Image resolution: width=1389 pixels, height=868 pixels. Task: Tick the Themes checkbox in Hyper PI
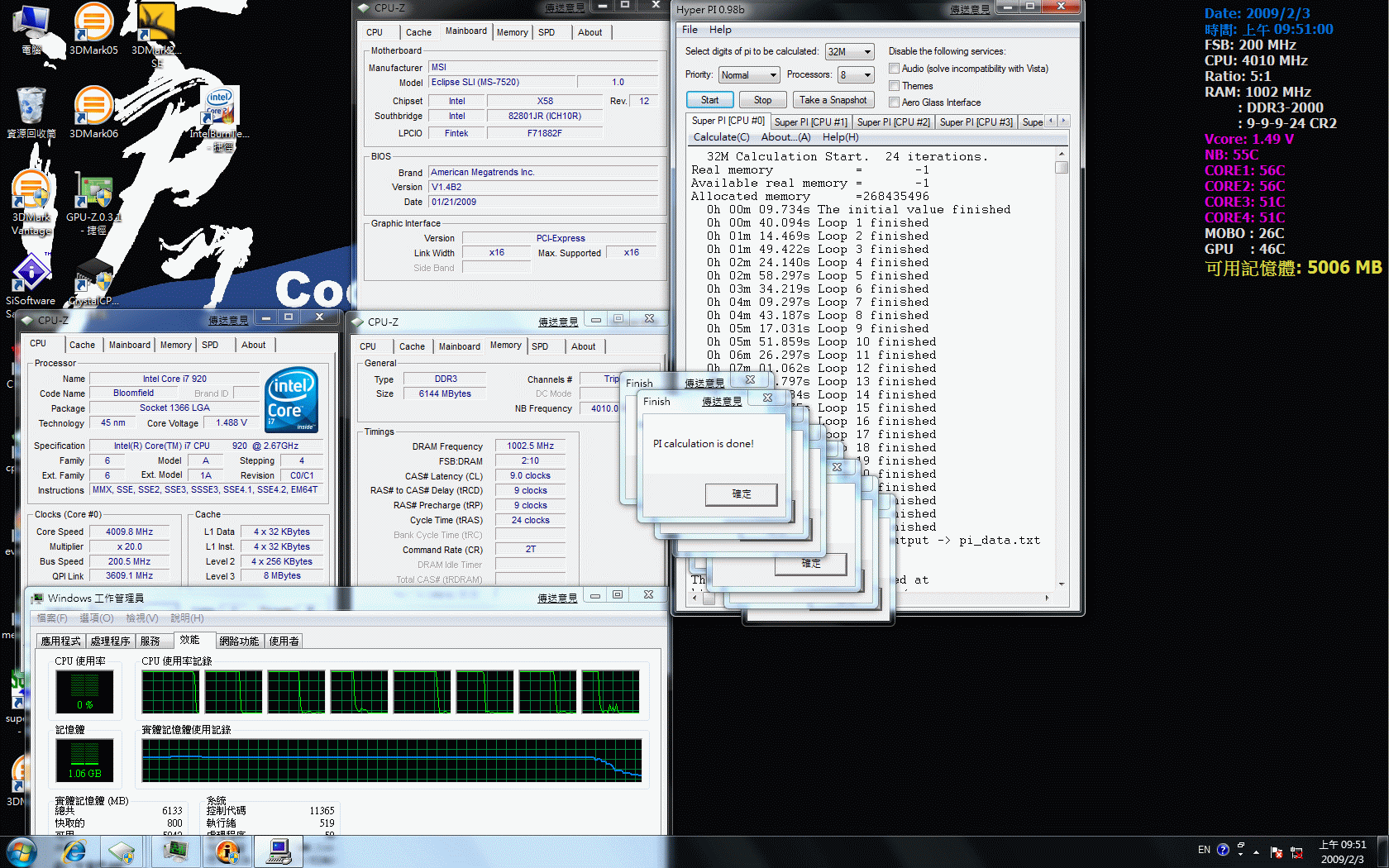[x=894, y=86]
